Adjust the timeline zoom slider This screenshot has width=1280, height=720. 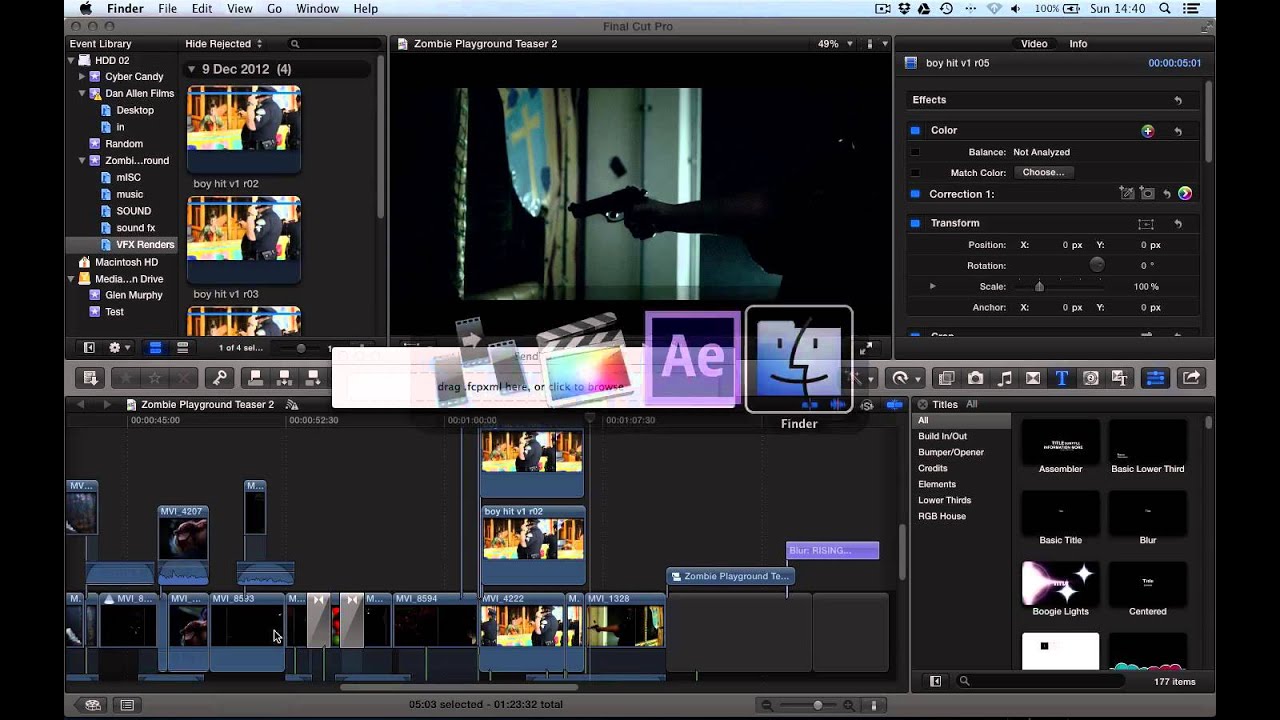[818, 705]
